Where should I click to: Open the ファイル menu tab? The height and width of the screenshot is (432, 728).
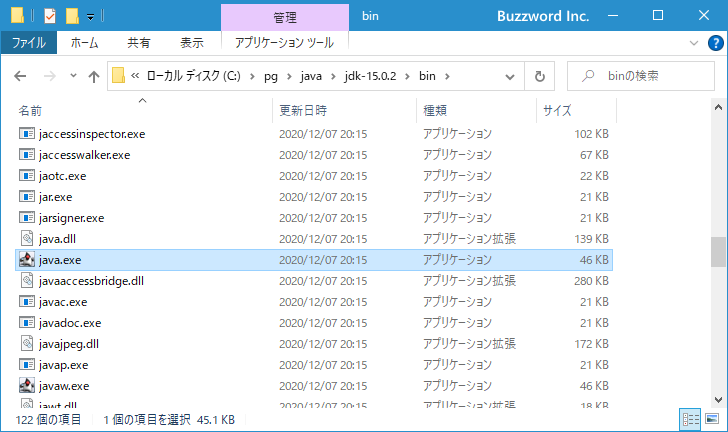pos(29,43)
